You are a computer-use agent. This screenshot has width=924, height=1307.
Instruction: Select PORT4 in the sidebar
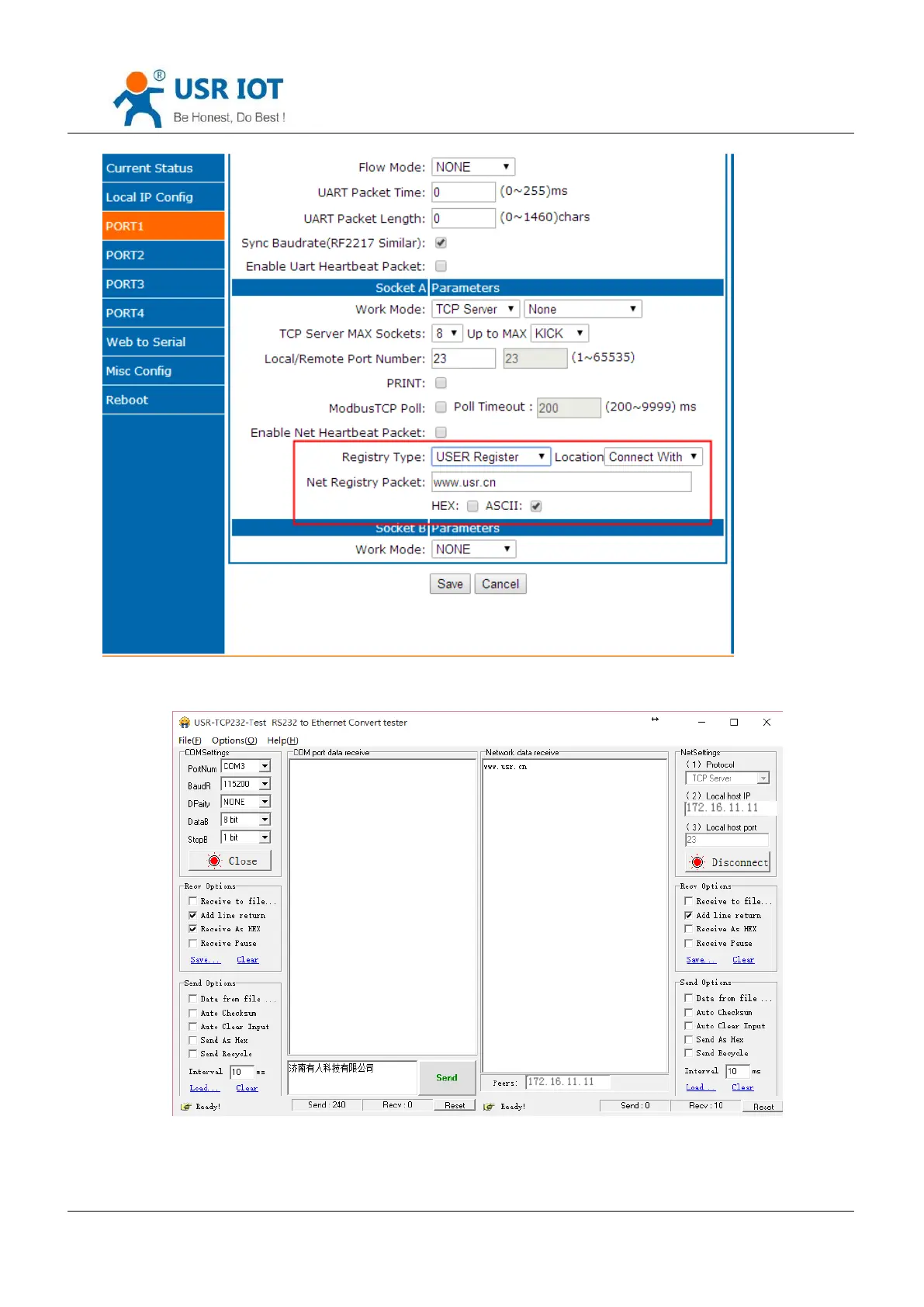pyautogui.click(x=163, y=313)
